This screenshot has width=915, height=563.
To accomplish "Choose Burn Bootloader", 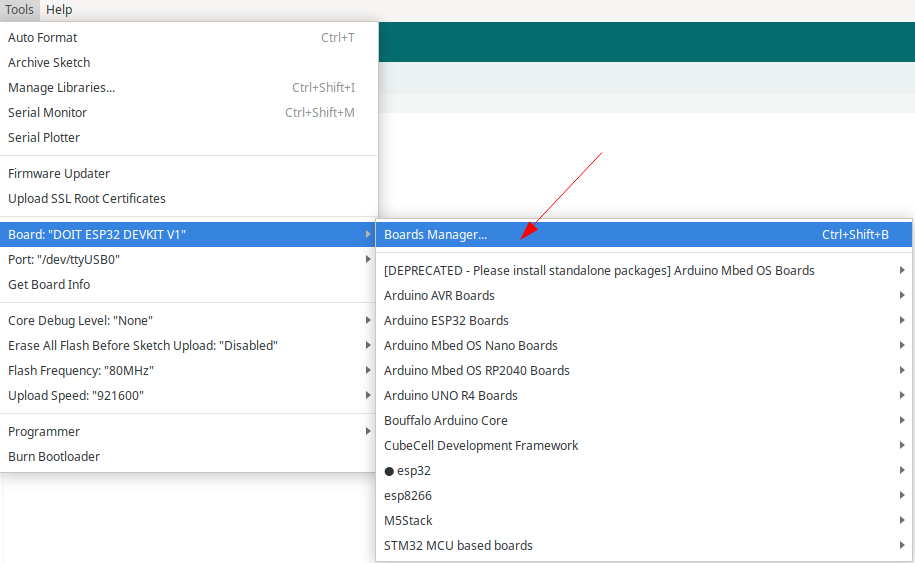I will pos(189,457).
